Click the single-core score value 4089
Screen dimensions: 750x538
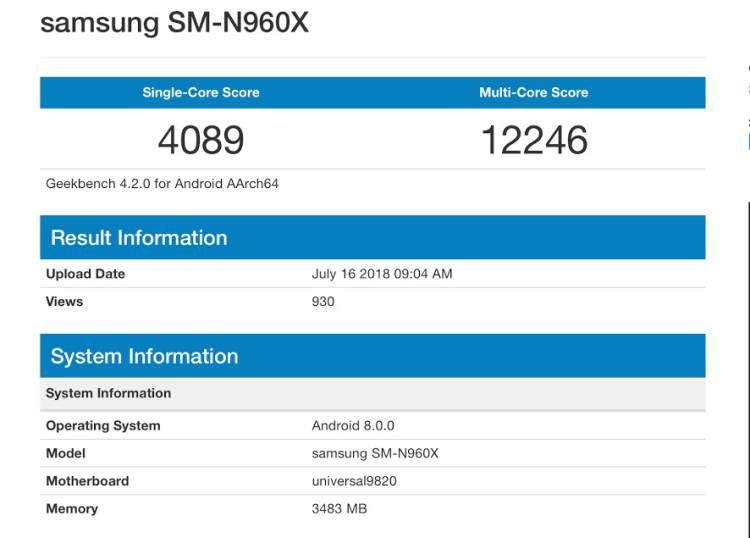(201, 140)
